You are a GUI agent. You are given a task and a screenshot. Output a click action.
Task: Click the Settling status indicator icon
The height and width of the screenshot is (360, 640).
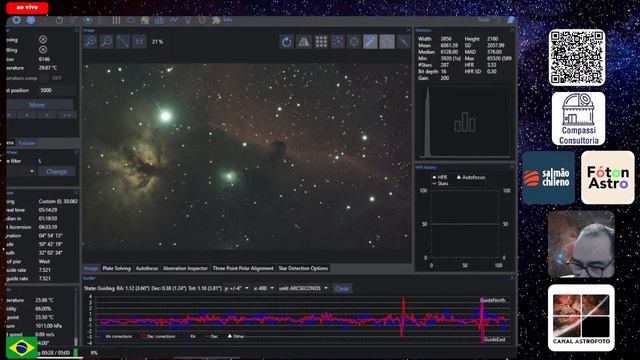click(x=43, y=50)
